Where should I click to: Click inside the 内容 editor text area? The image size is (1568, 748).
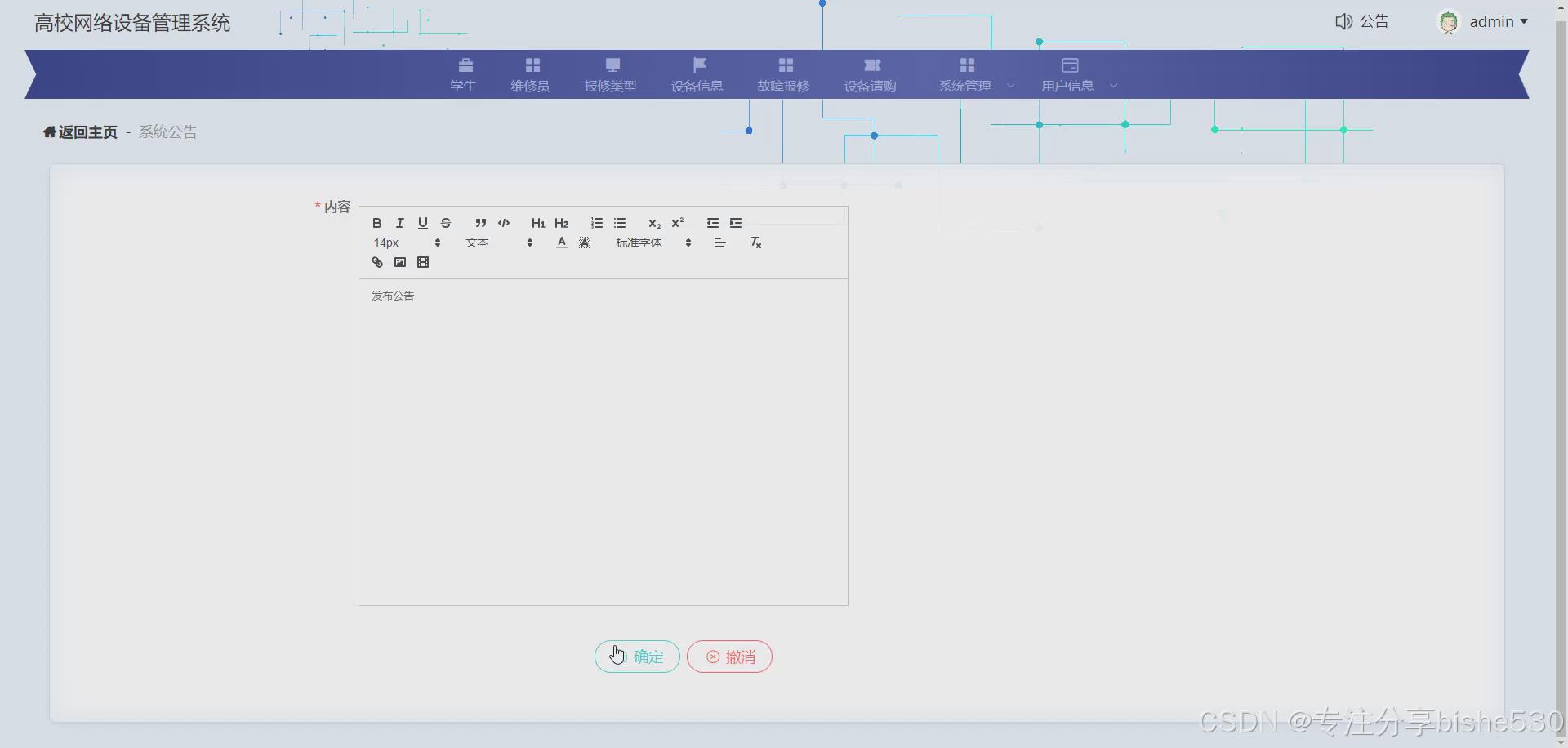pos(604,442)
